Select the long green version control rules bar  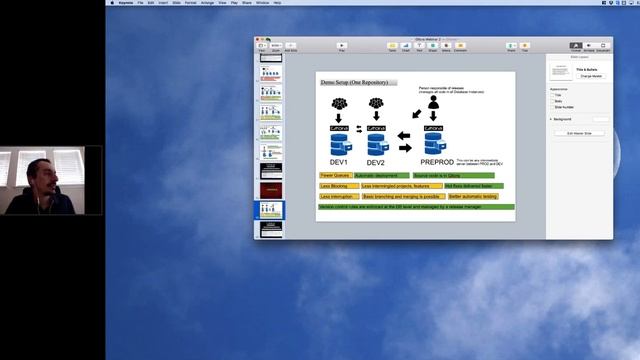point(416,207)
